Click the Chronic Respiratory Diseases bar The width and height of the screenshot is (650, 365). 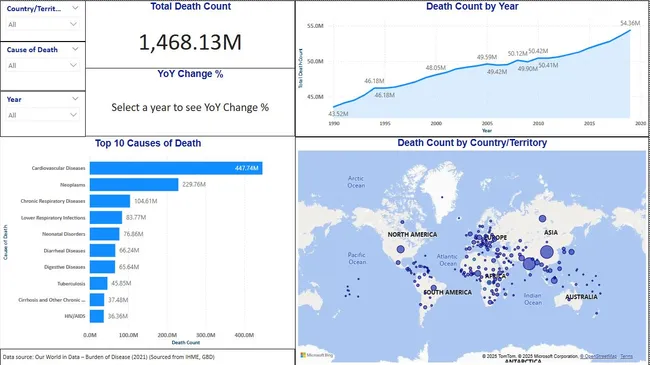point(110,201)
